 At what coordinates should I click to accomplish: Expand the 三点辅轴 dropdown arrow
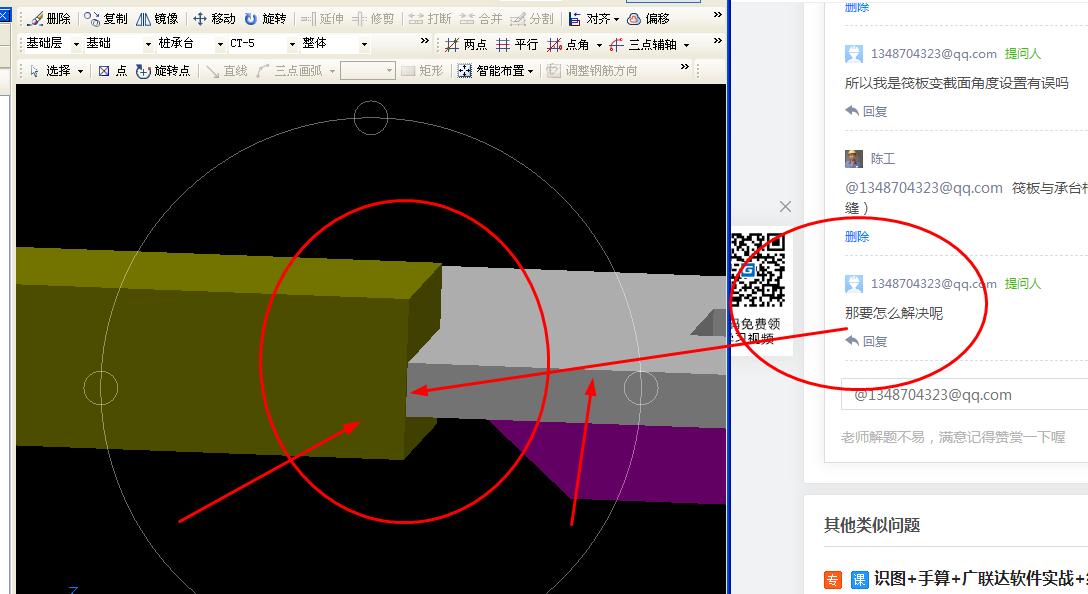point(687,45)
